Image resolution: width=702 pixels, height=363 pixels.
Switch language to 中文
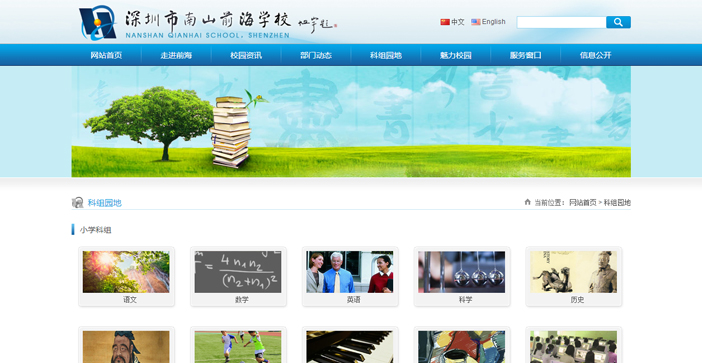[458, 22]
